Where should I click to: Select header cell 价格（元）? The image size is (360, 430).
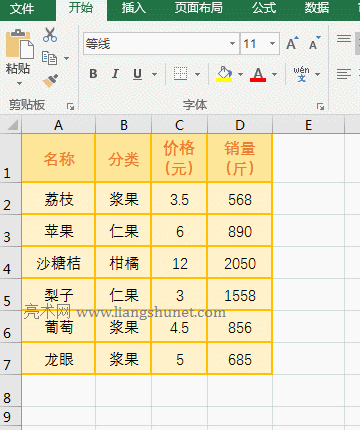pyautogui.click(x=179, y=158)
